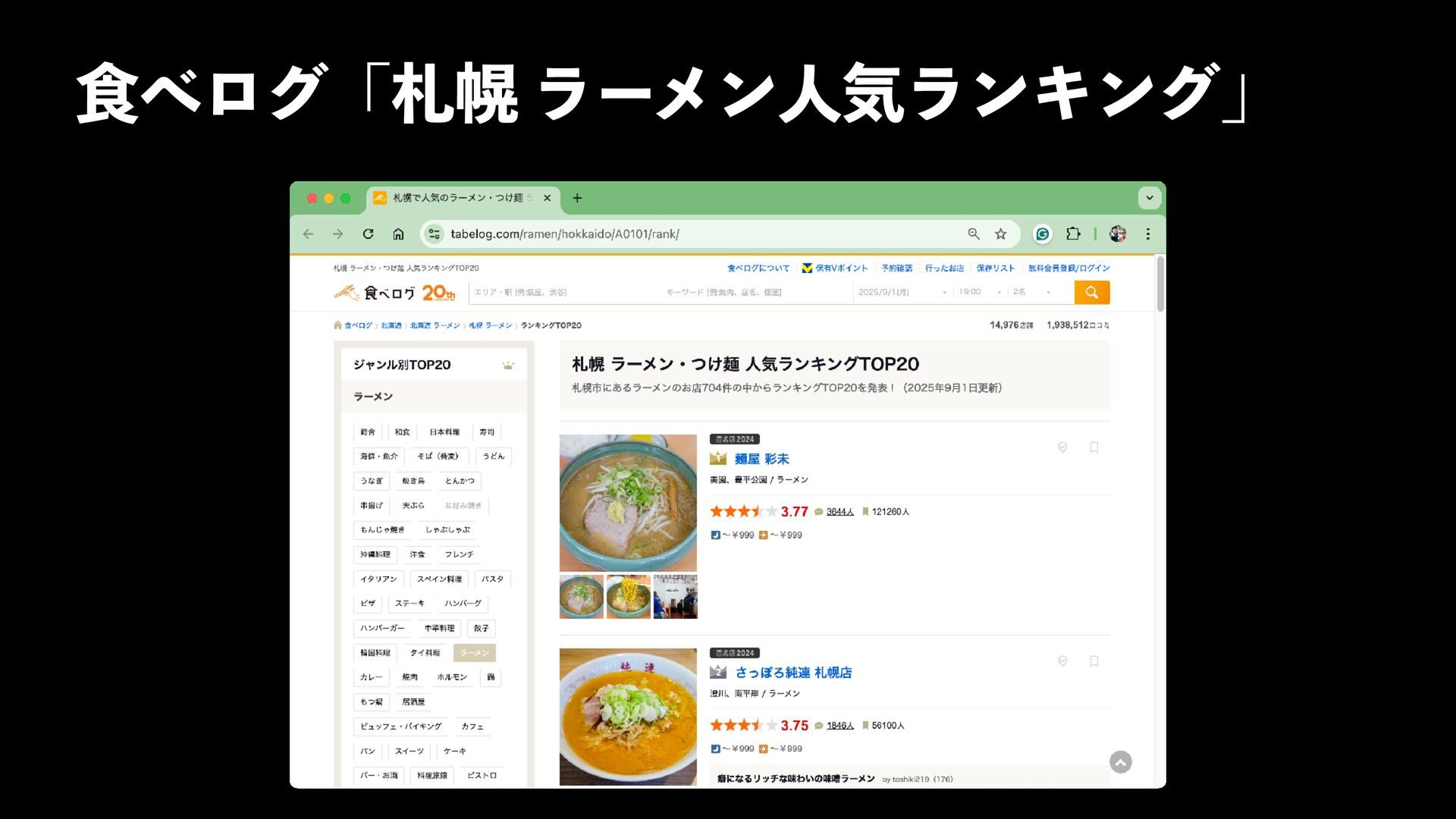Select the ラーメン genre tag in sidebar
Screen dimensions: 1456x819
pos(475,653)
